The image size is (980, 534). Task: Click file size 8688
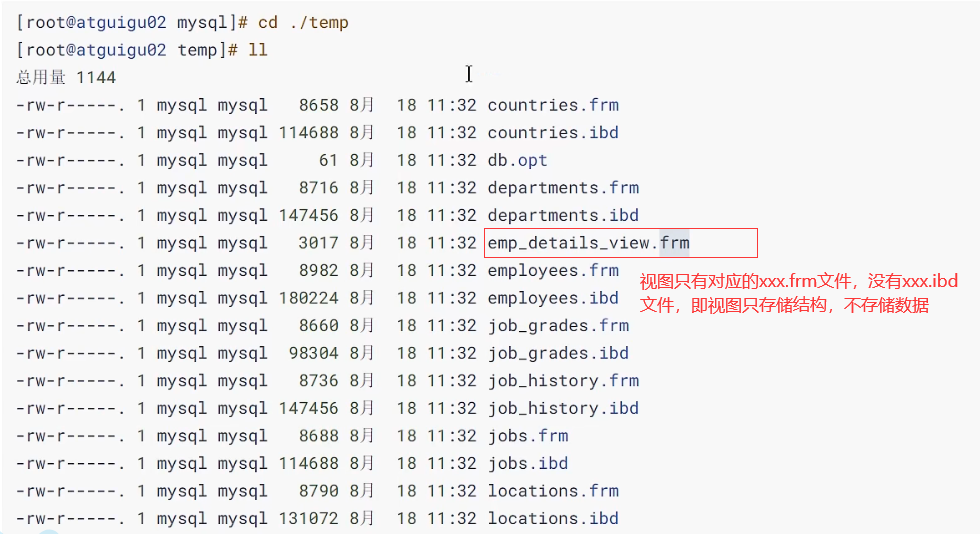coord(319,436)
